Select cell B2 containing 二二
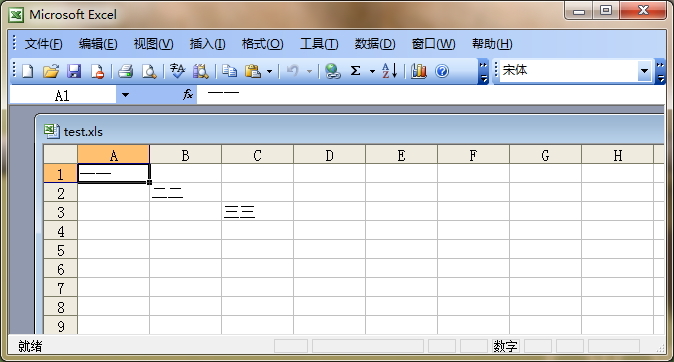This screenshot has height=362, width=674. point(185,193)
